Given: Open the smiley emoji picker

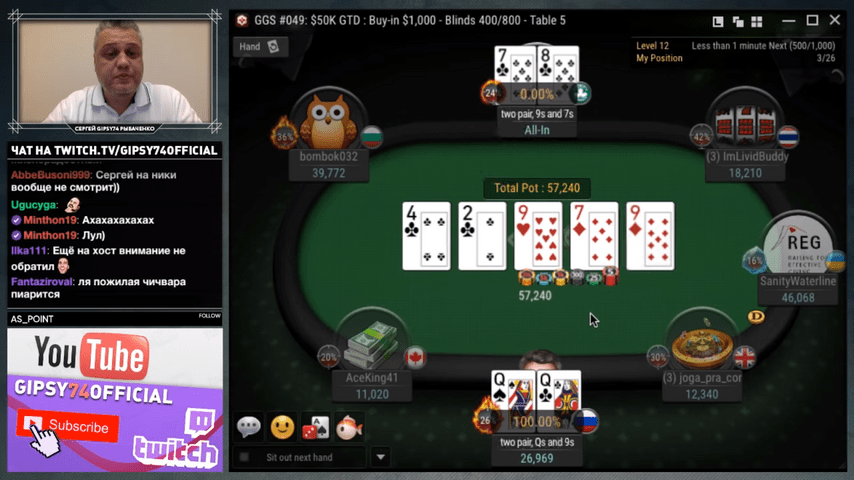Looking at the screenshot, I should click(x=282, y=427).
